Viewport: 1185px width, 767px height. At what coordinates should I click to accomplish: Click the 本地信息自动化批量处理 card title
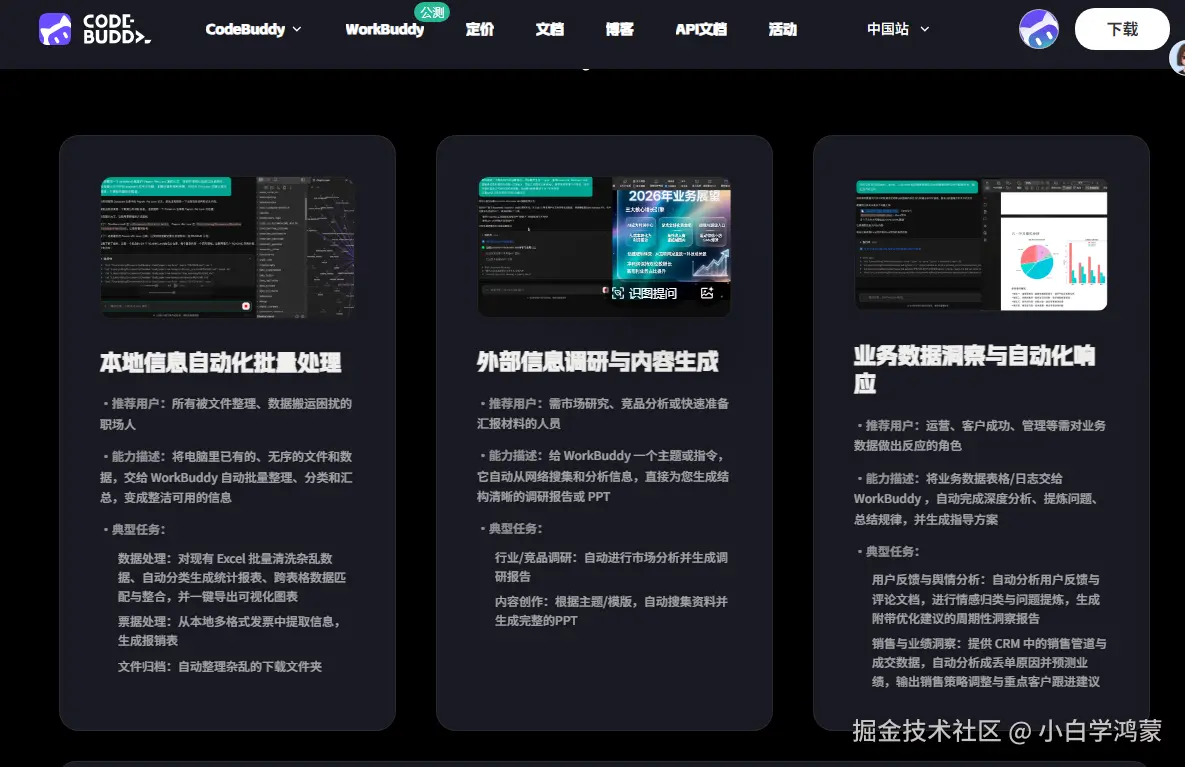click(219, 363)
